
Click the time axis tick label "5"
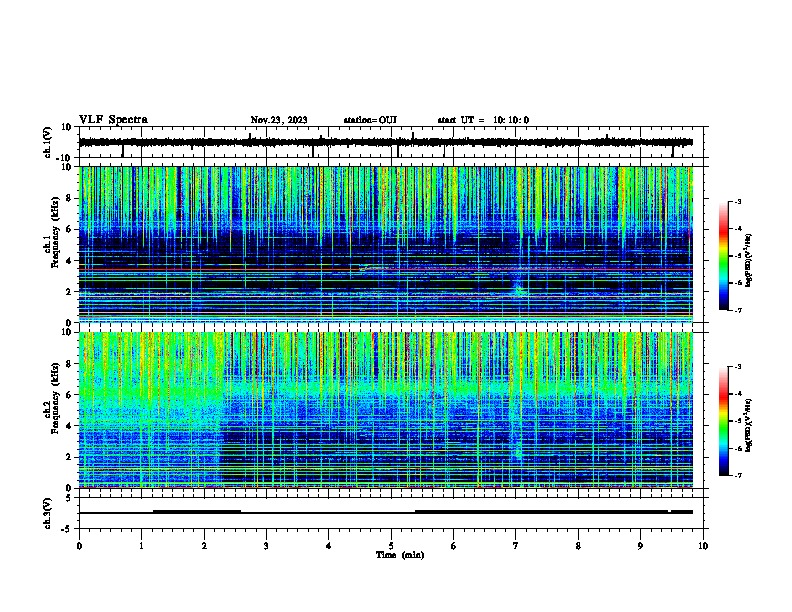tap(391, 546)
